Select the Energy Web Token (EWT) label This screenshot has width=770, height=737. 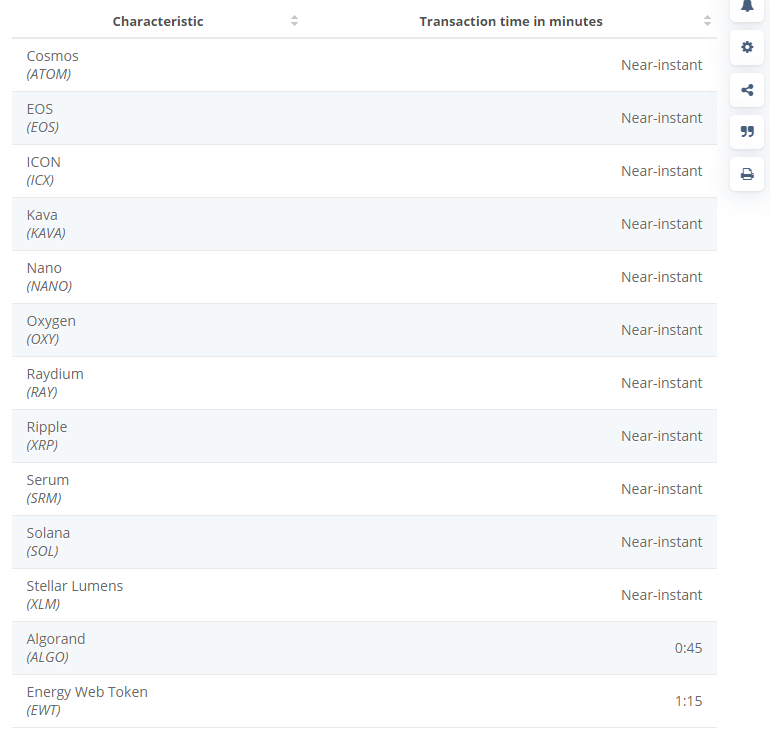pyautogui.click(x=87, y=701)
